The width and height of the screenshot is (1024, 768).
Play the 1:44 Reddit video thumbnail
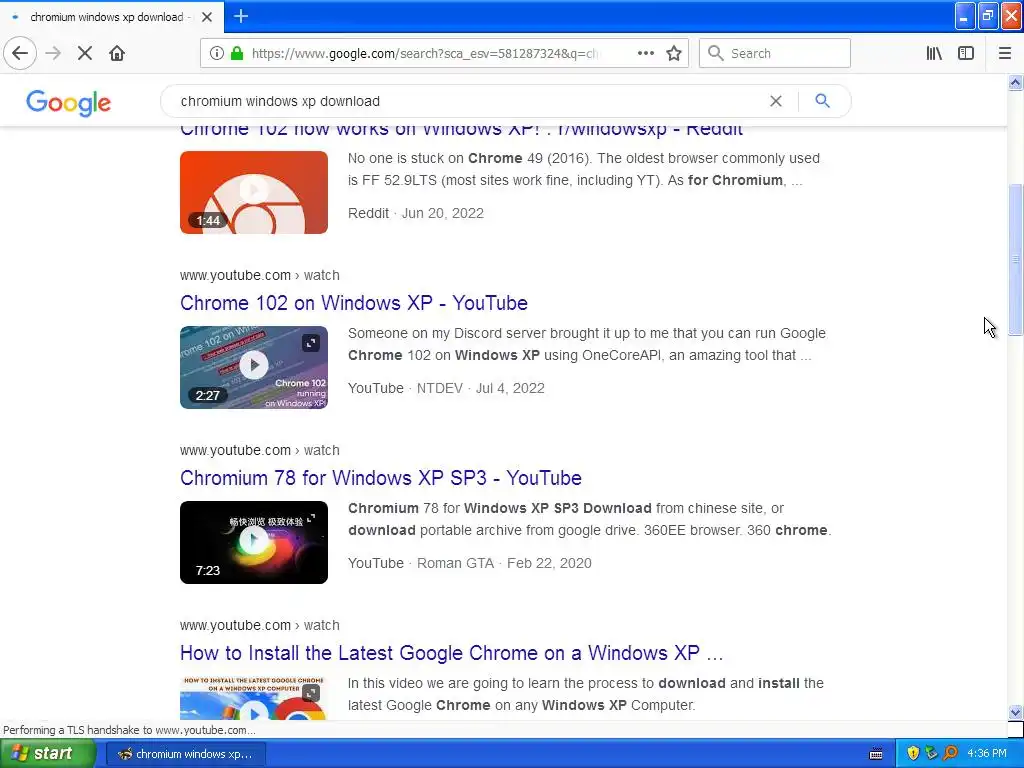(x=254, y=192)
